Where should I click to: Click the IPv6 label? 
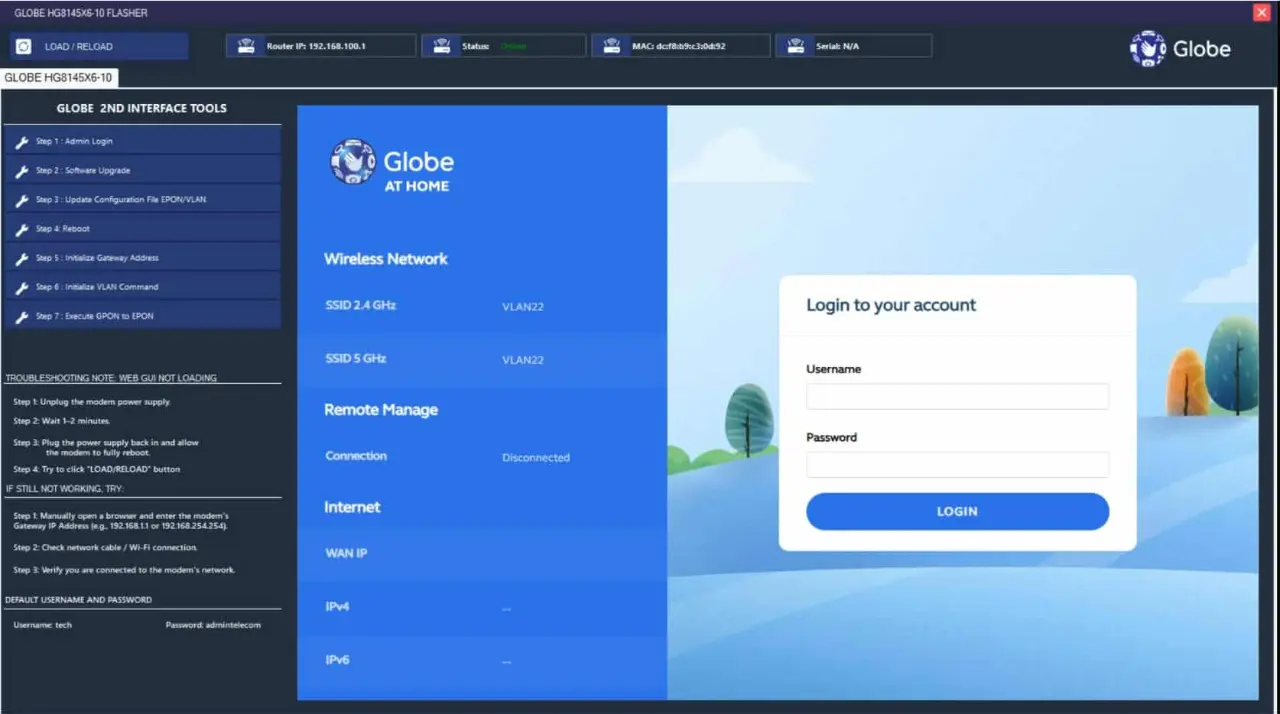tap(337, 660)
